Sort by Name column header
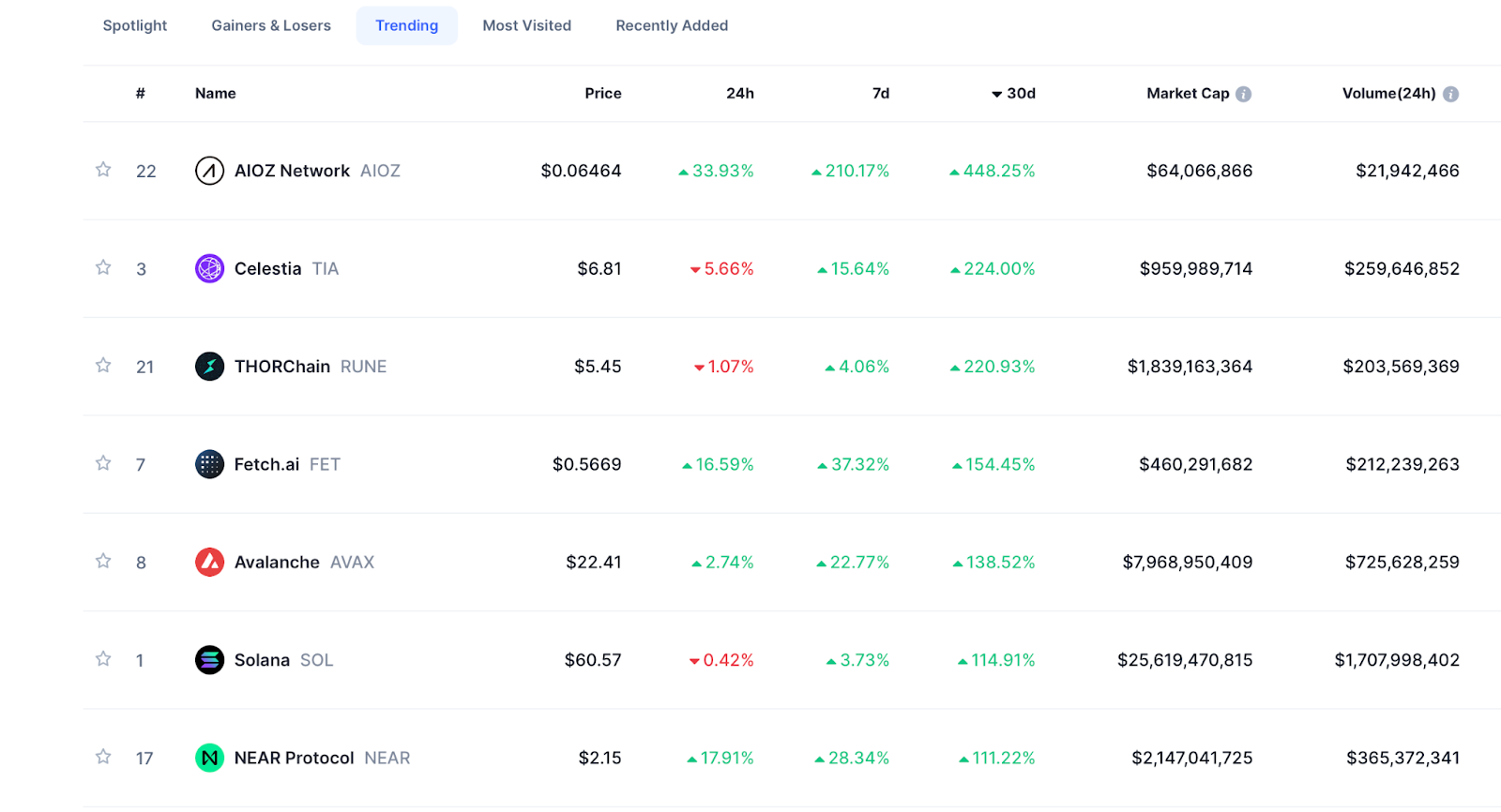1501x812 pixels. point(216,93)
